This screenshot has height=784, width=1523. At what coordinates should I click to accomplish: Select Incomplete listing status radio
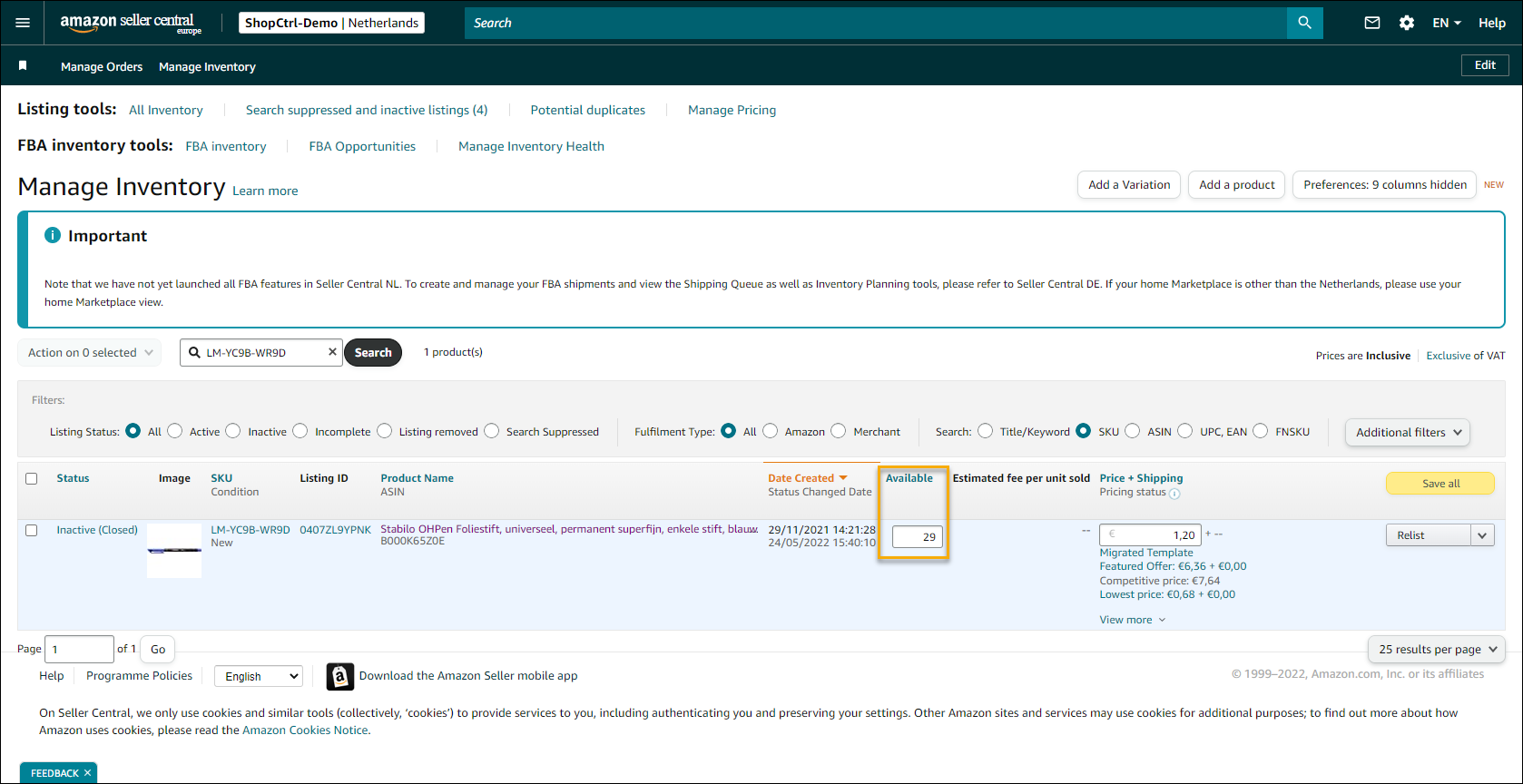300,431
